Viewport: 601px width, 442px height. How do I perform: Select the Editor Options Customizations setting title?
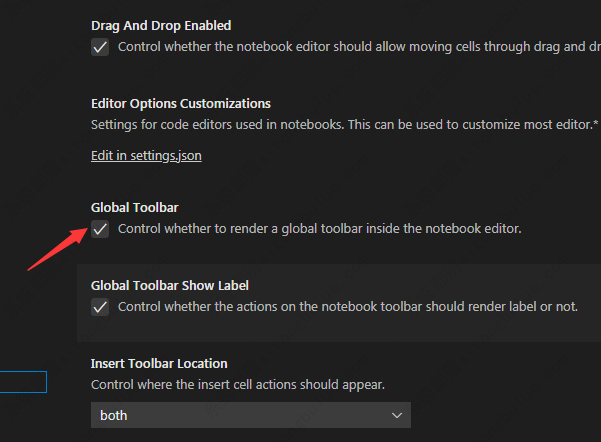(x=180, y=103)
